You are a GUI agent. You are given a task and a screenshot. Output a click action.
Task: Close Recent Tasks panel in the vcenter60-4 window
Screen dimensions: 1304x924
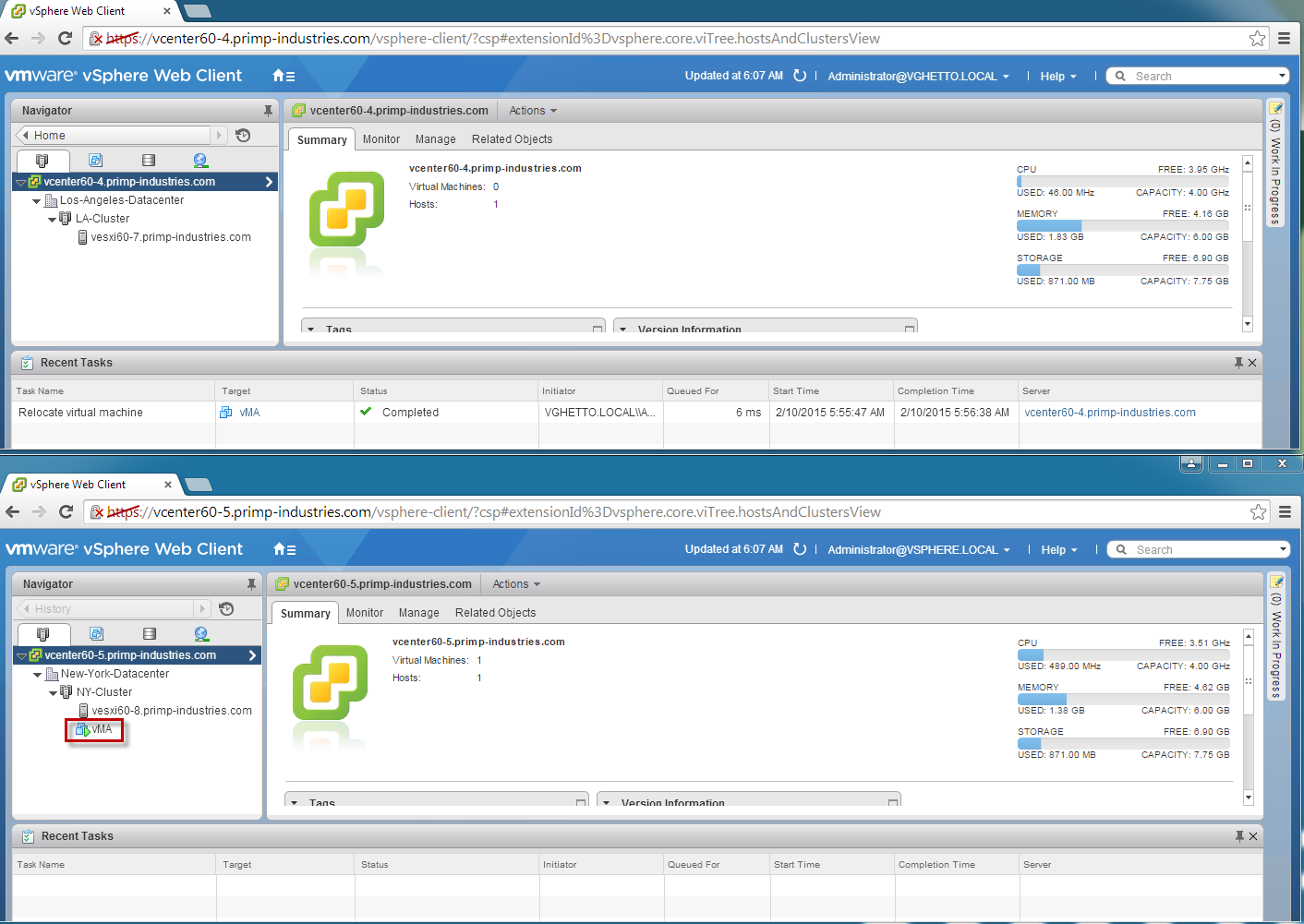[x=1252, y=363]
